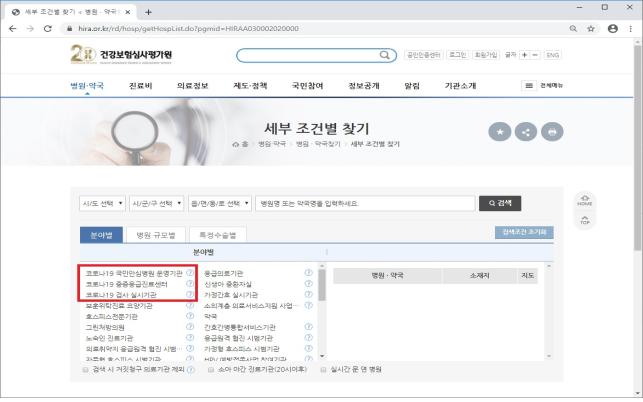Open the 진료비 main menu
Viewport: 643px width, 402px height.
(x=141, y=86)
